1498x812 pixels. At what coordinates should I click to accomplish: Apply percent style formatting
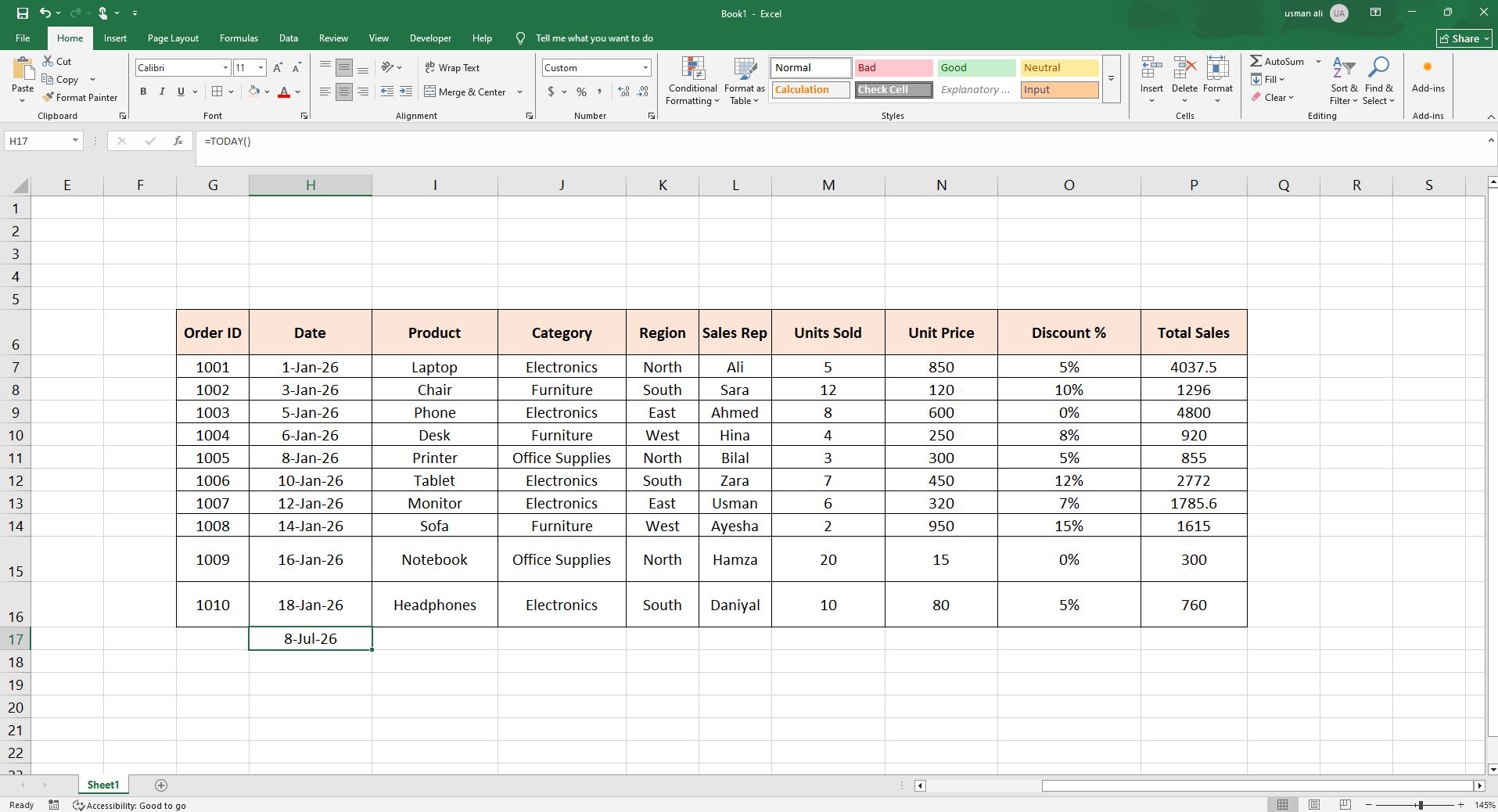[581, 92]
